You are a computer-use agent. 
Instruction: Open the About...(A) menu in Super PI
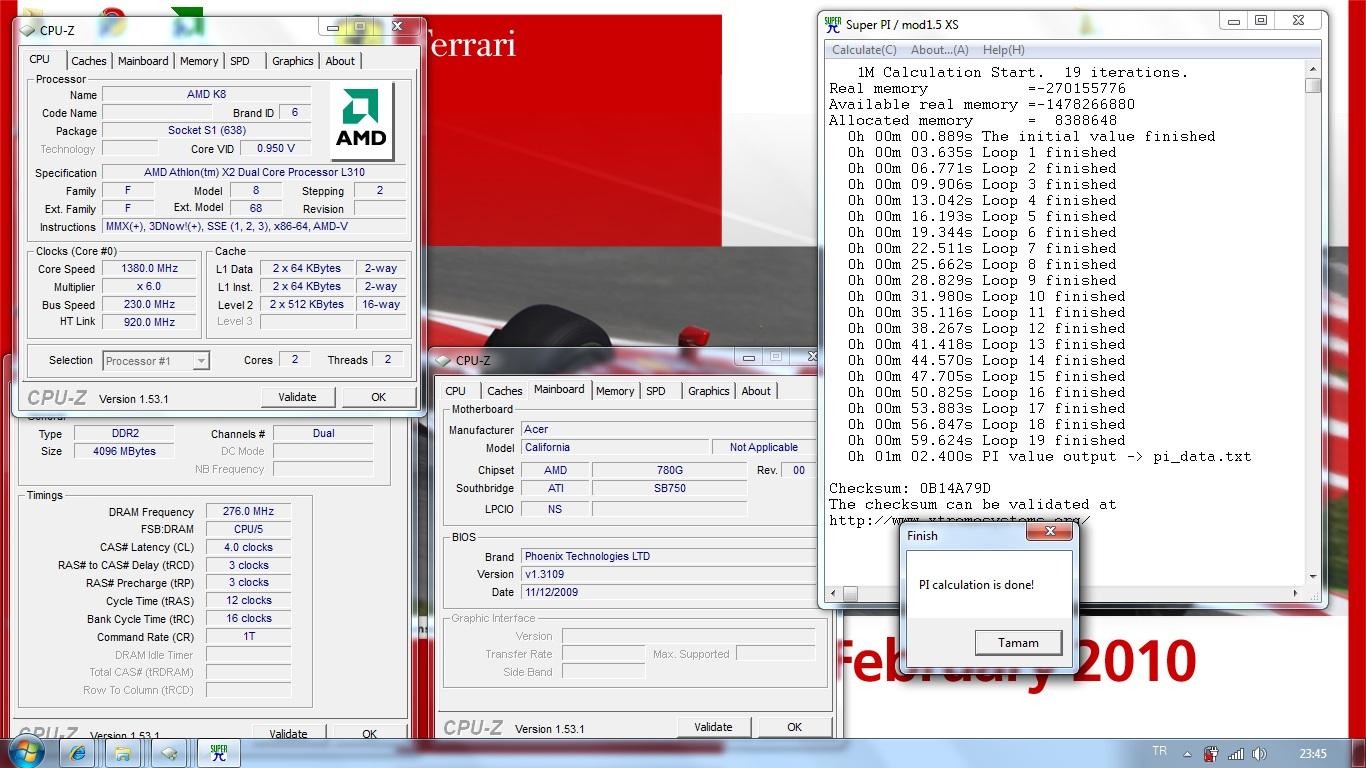pyautogui.click(x=939, y=50)
